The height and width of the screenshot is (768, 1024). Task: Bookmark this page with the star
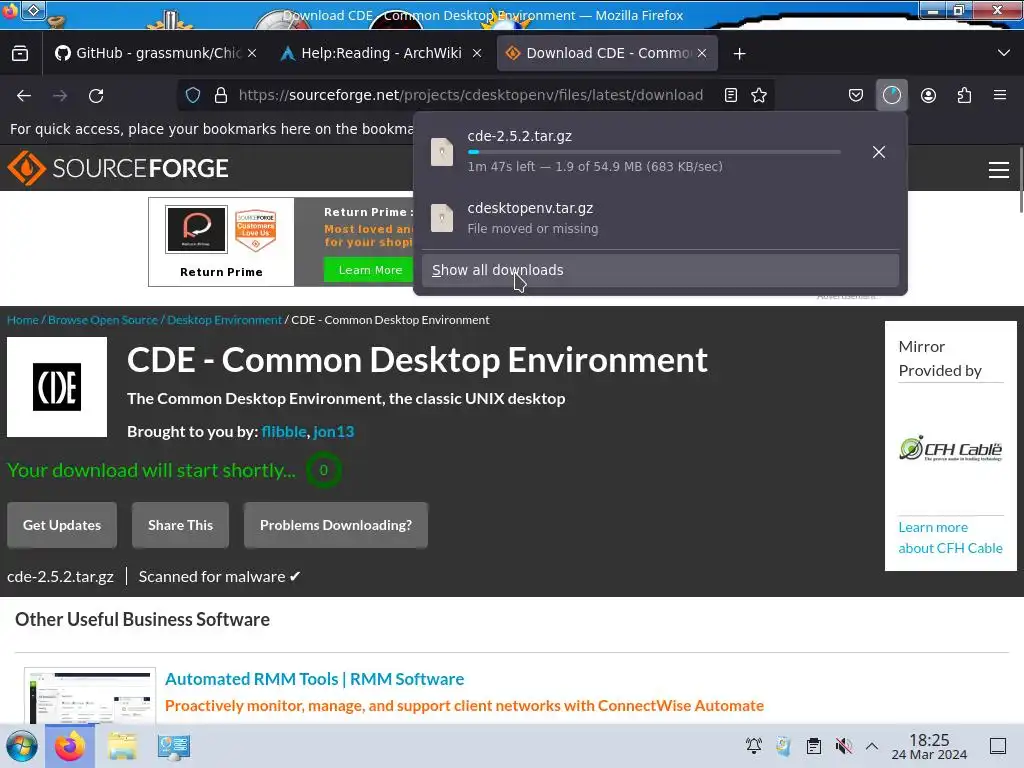point(759,95)
